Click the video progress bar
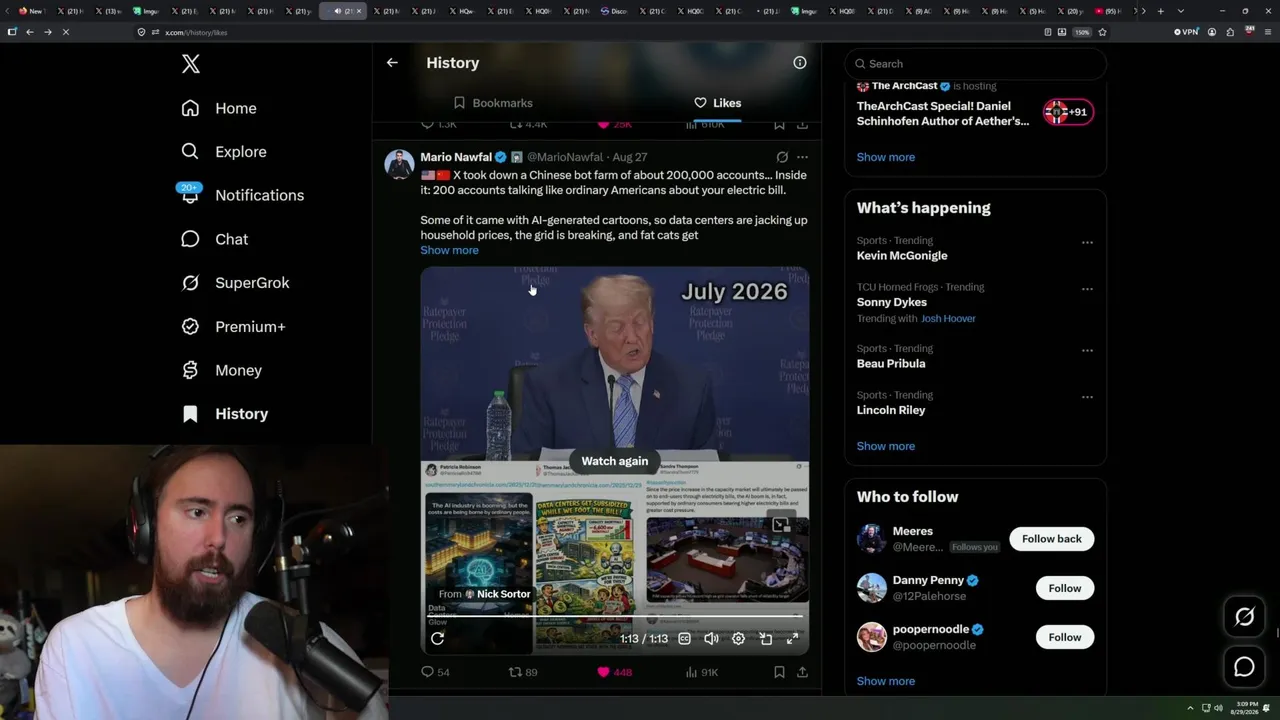This screenshot has width=1280, height=720. [x=615, y=616]
